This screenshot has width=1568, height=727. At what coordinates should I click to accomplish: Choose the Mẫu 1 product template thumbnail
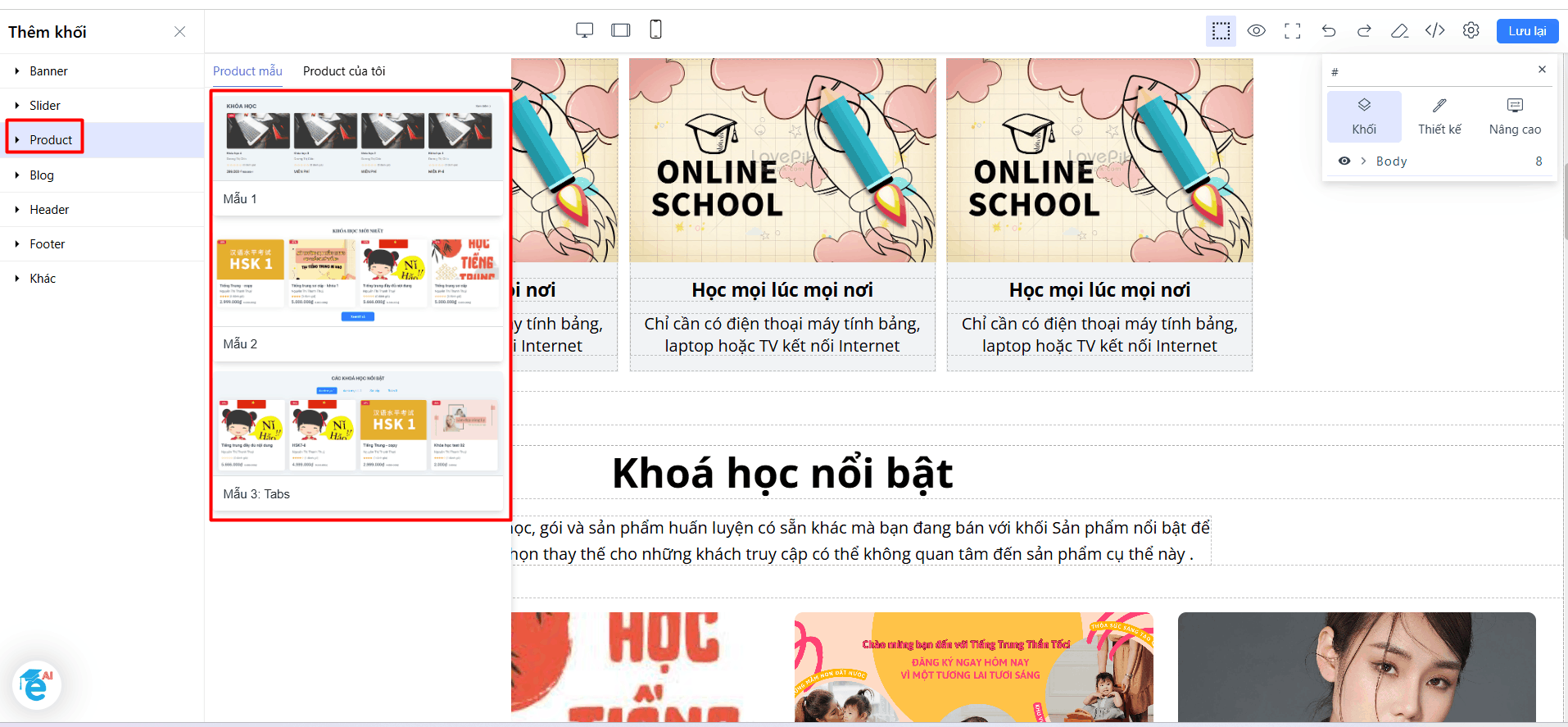[359, 138]
